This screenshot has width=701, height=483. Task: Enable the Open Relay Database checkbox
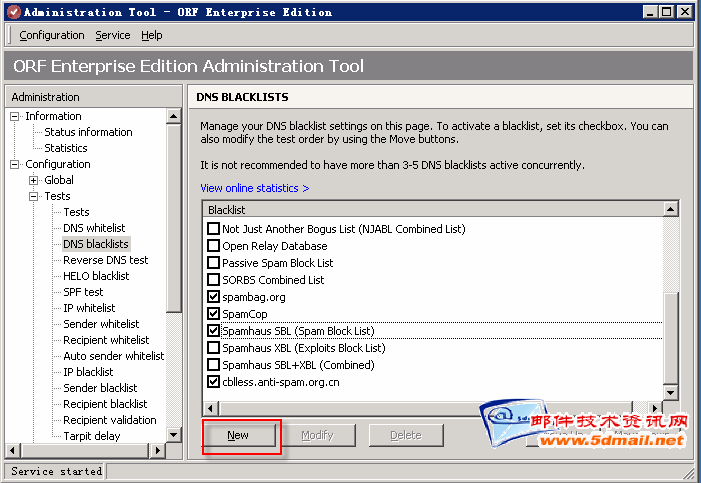213,246
